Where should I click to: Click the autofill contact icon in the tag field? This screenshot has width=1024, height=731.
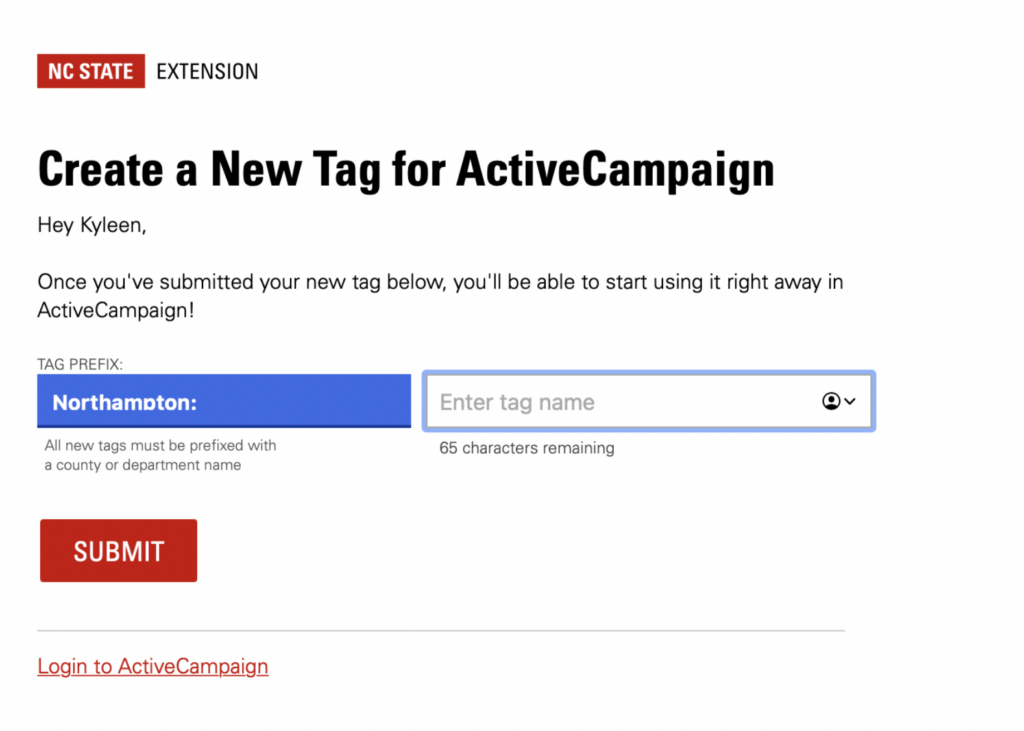tap(831, 401)
